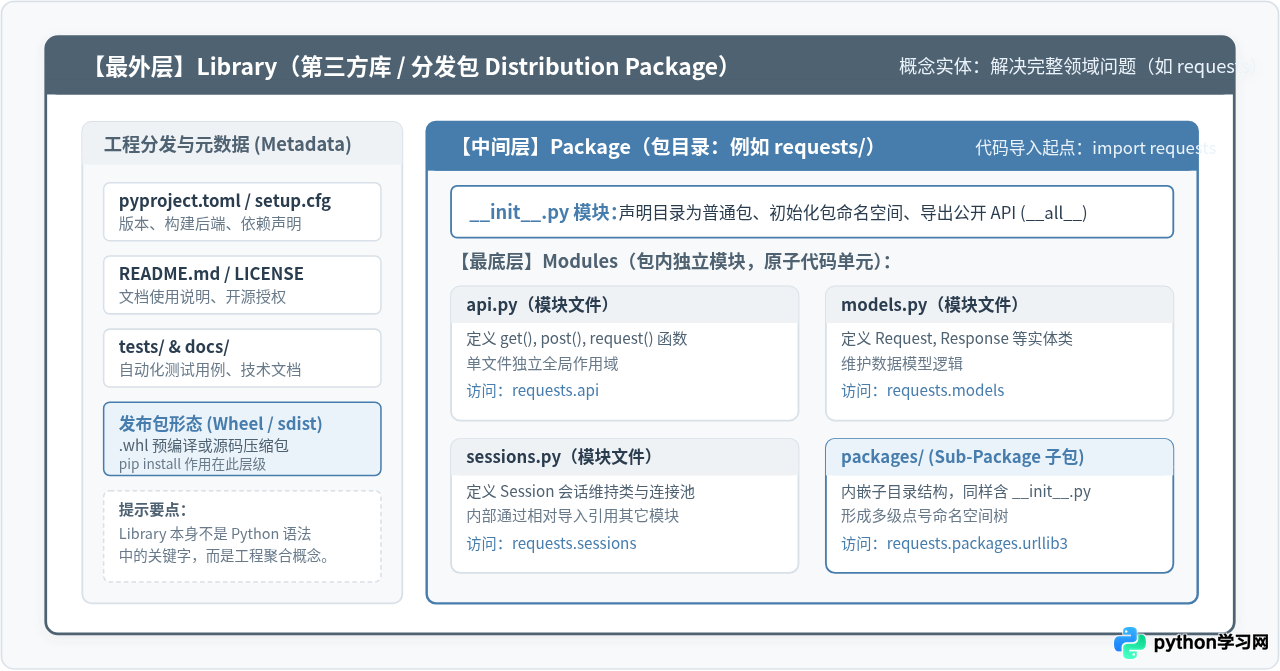Screen dimensions: 1280x671
Task: Select the tests/ & docs/ card title
Action: click(174, 347)
